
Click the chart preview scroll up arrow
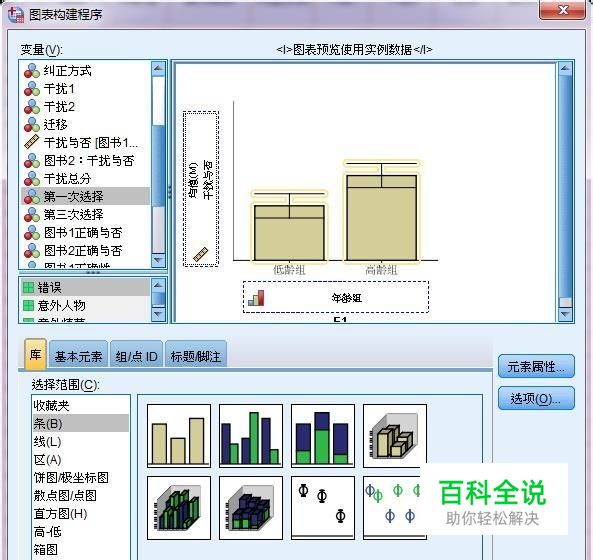[565, 68]
